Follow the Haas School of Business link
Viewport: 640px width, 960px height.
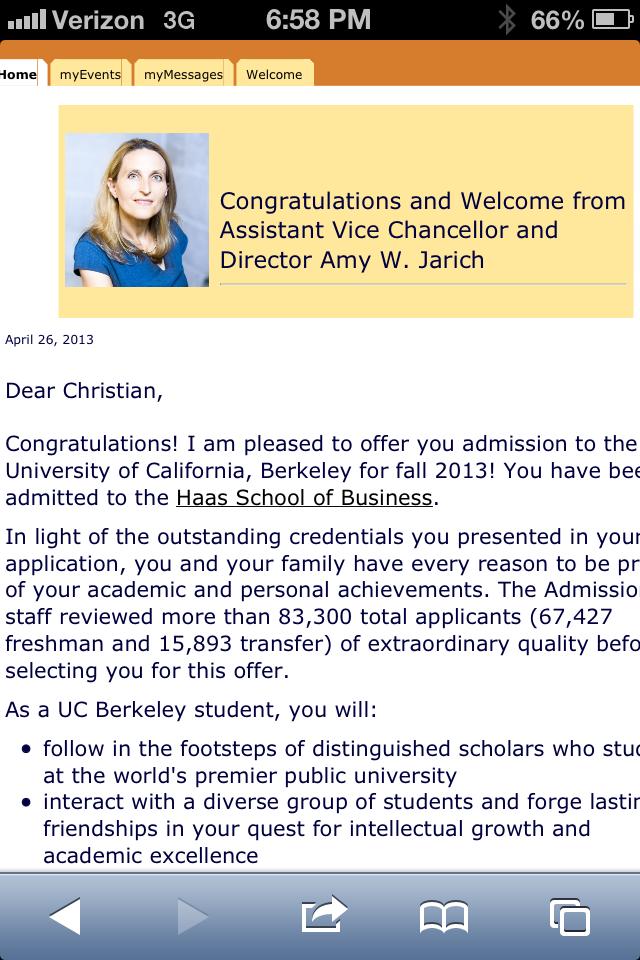[304, 497]
